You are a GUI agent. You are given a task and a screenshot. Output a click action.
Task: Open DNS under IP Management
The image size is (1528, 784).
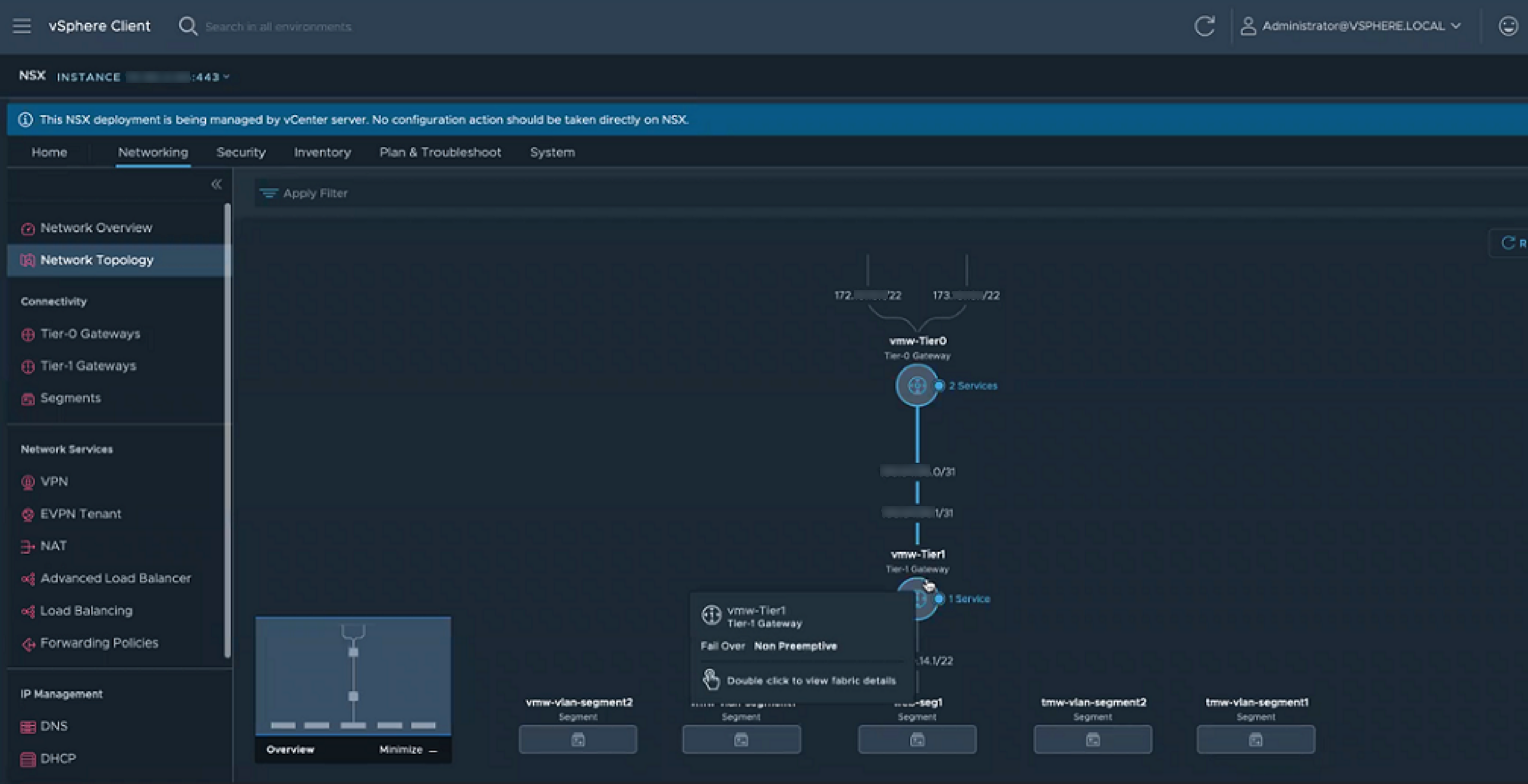(x=54, y=726)
